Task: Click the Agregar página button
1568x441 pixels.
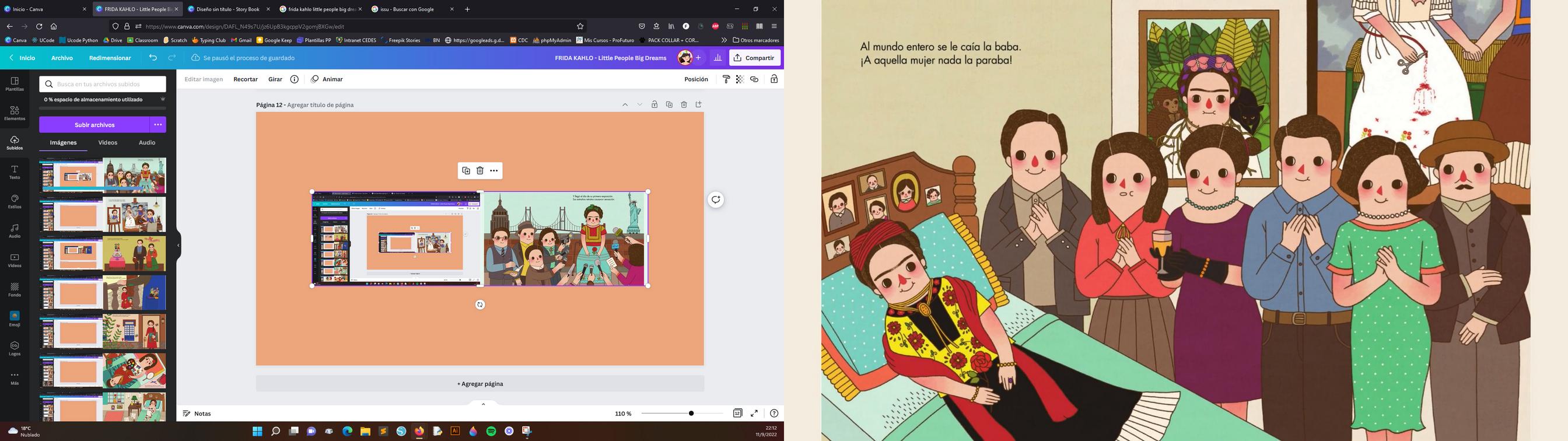Action: (480, 384)
